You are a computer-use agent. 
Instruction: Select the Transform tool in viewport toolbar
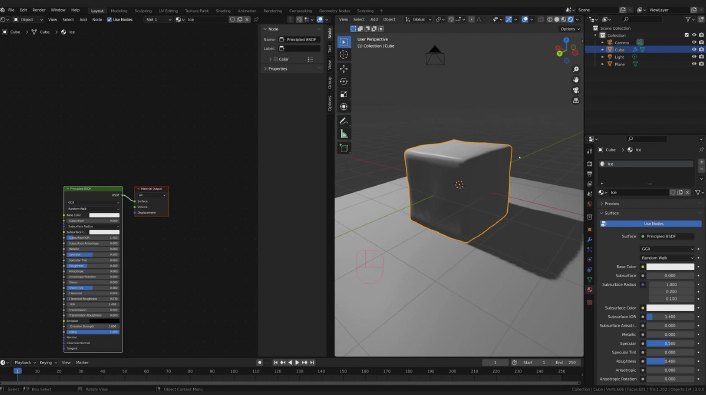click(x=344, y=107)
